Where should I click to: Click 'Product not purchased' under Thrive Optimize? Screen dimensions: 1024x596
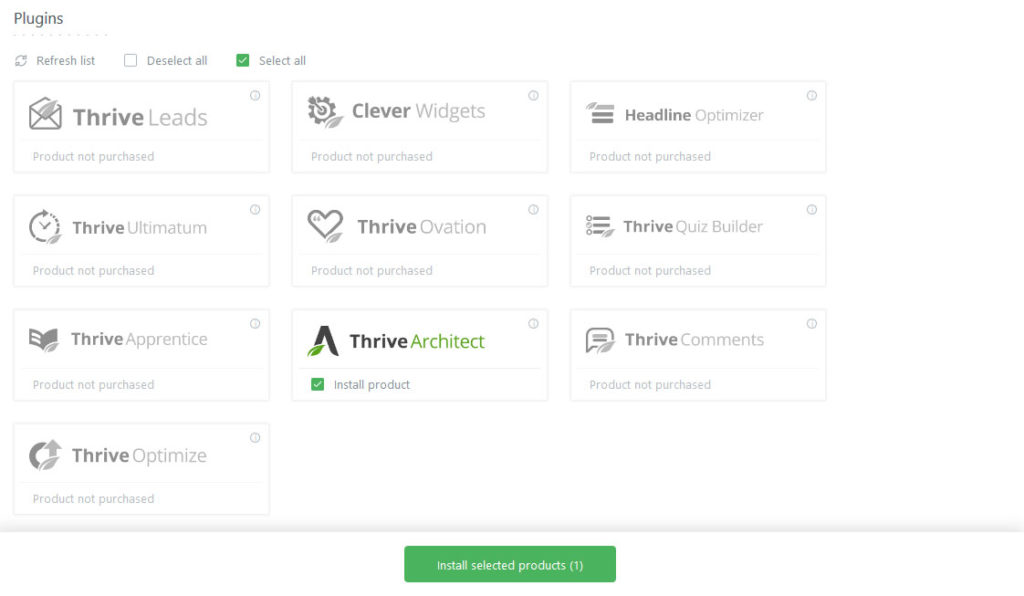pyautogui.click(x=93, y=499)
